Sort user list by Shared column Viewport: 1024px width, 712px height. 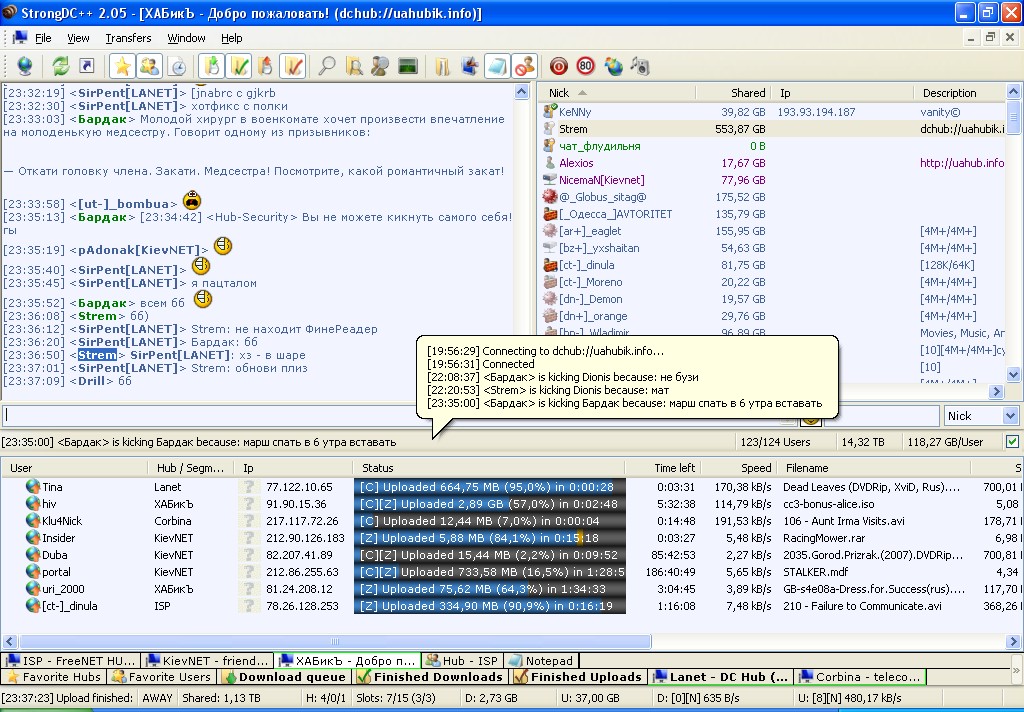coord(747,93)
